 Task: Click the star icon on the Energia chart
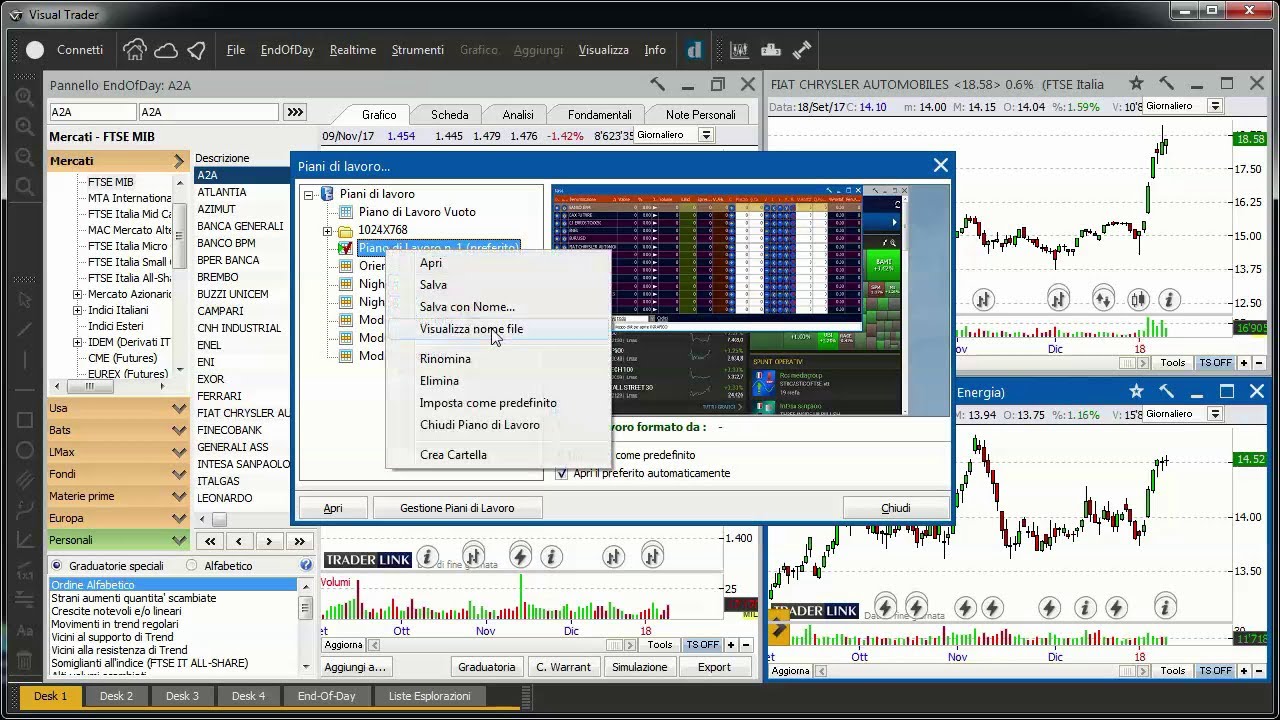pos(1136,392)
